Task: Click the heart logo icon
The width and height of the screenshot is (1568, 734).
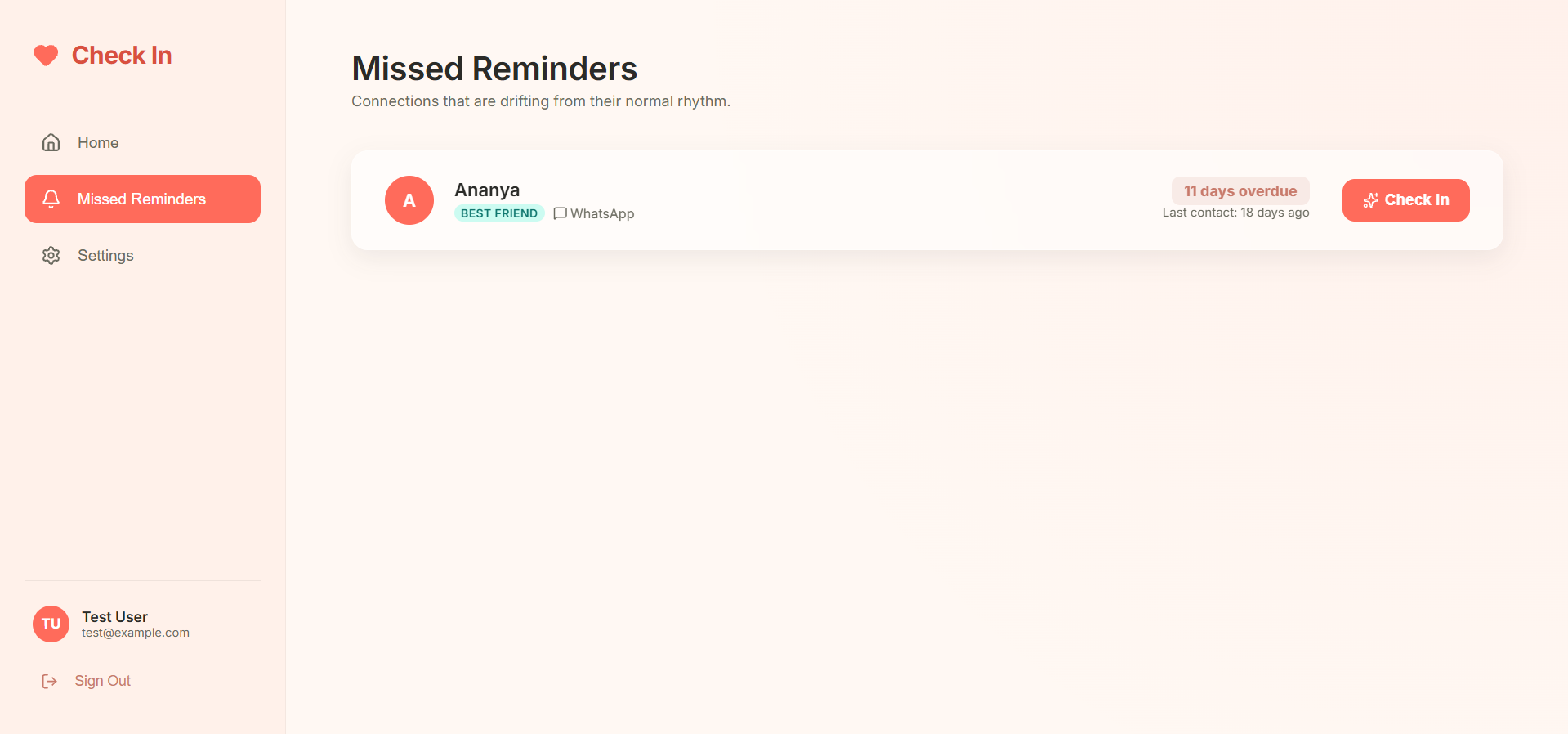Action: pyautogui.click(x=46, y=56)
